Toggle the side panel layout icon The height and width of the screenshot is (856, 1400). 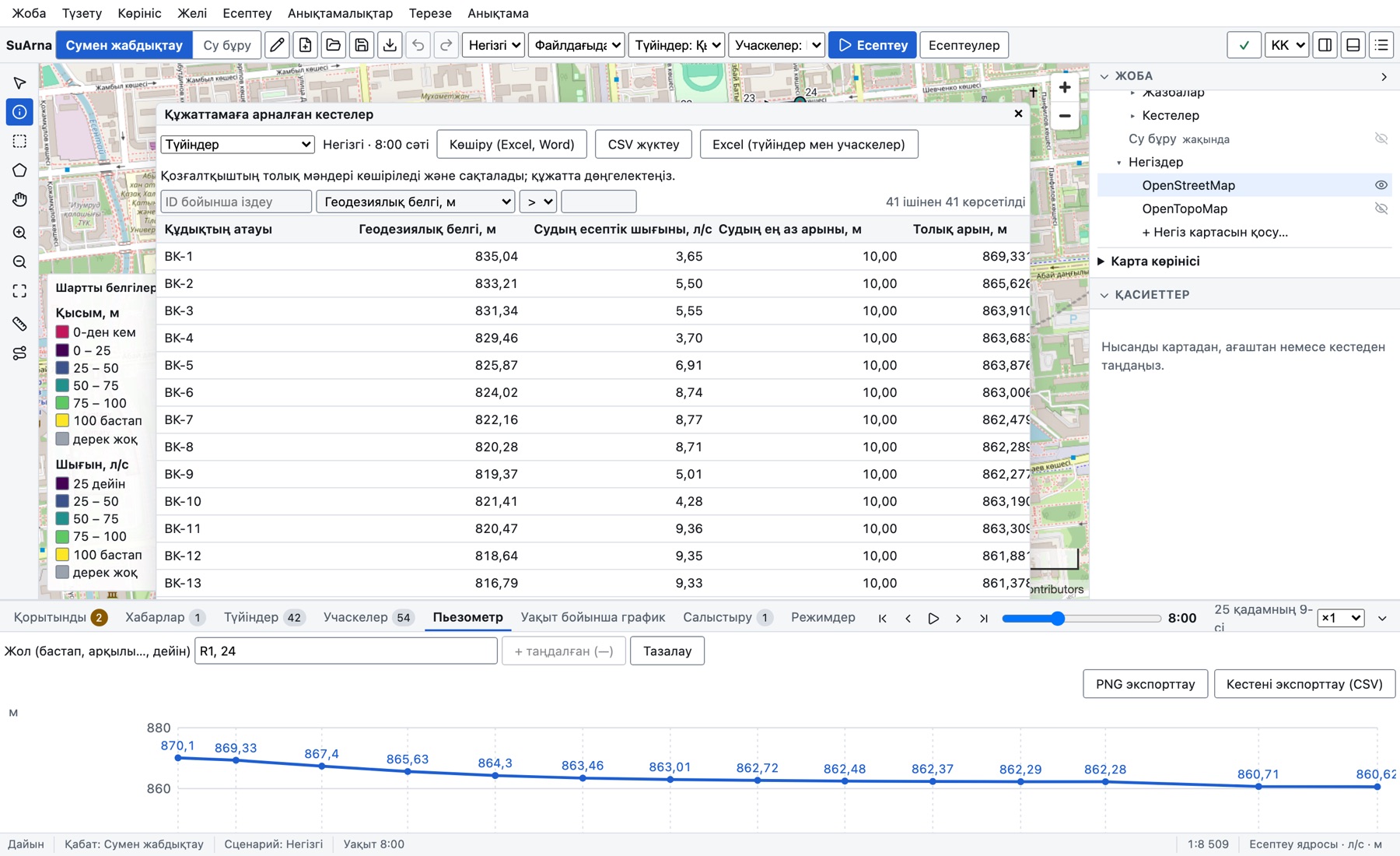tap(1325, 45)
